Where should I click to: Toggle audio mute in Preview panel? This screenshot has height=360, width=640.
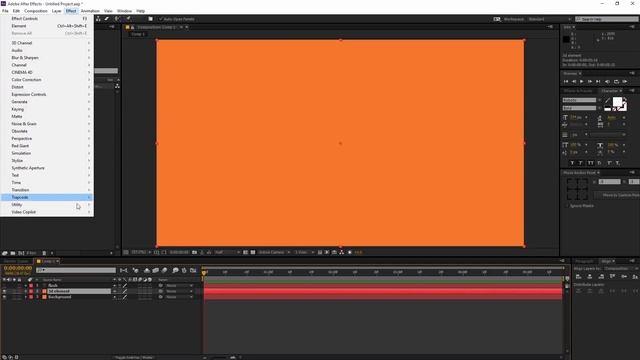[x=607, y=82]
